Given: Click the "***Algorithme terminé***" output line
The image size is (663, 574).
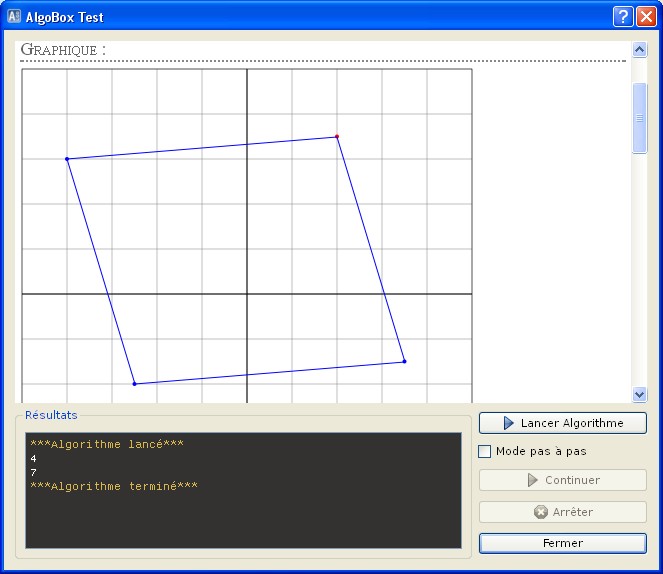Looking at the screenshot, I should (x=114, y=486).
